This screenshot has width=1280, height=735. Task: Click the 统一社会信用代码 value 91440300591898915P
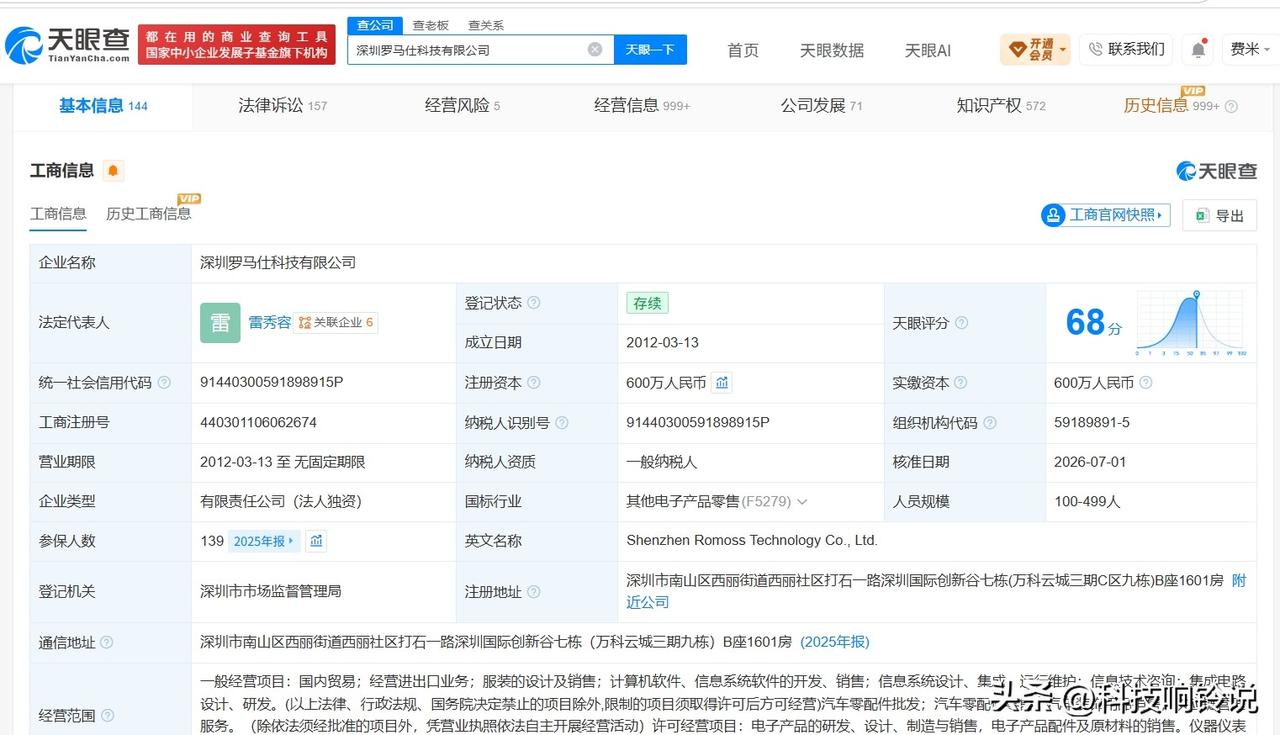click(272, 382)
